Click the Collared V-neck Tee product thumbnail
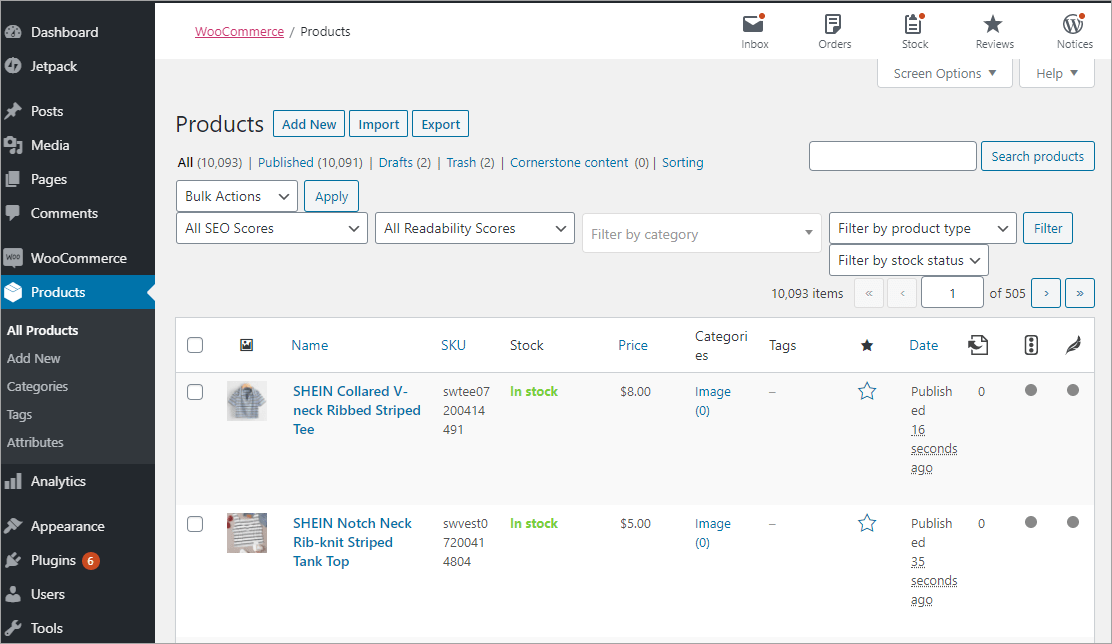 pyautogui.click(x=247, y=401)
